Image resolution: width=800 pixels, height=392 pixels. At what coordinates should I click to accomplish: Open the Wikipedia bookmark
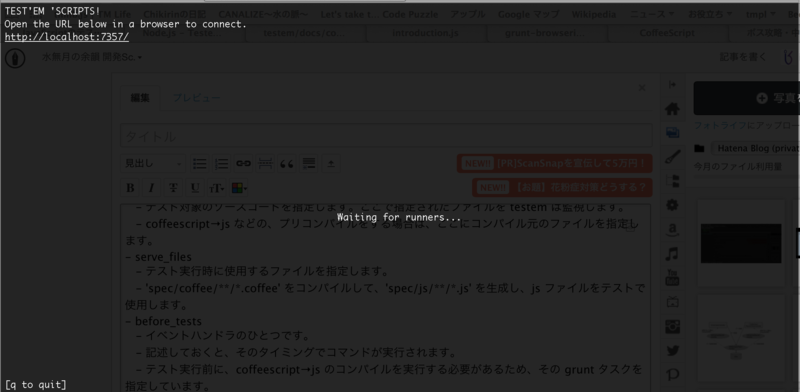coord(593,14)
